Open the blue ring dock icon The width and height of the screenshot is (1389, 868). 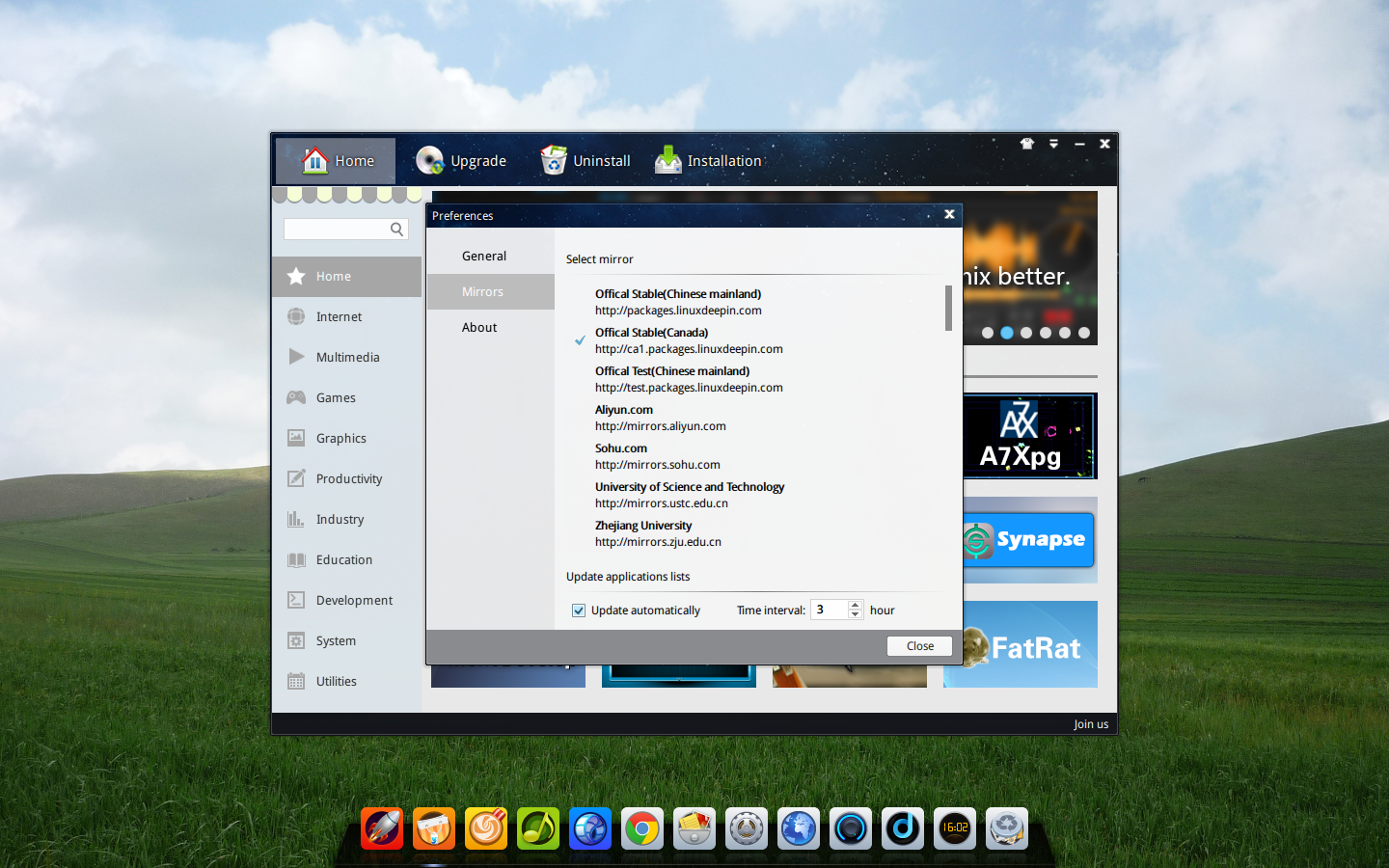[851, 828]
